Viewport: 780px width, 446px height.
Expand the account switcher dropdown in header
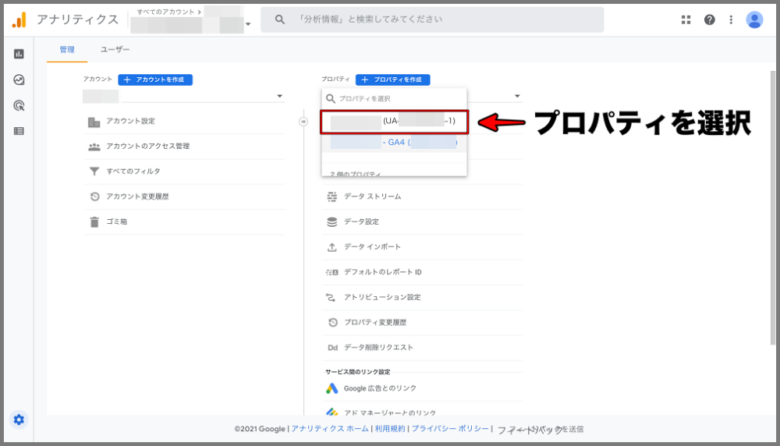tap(248, 24)
